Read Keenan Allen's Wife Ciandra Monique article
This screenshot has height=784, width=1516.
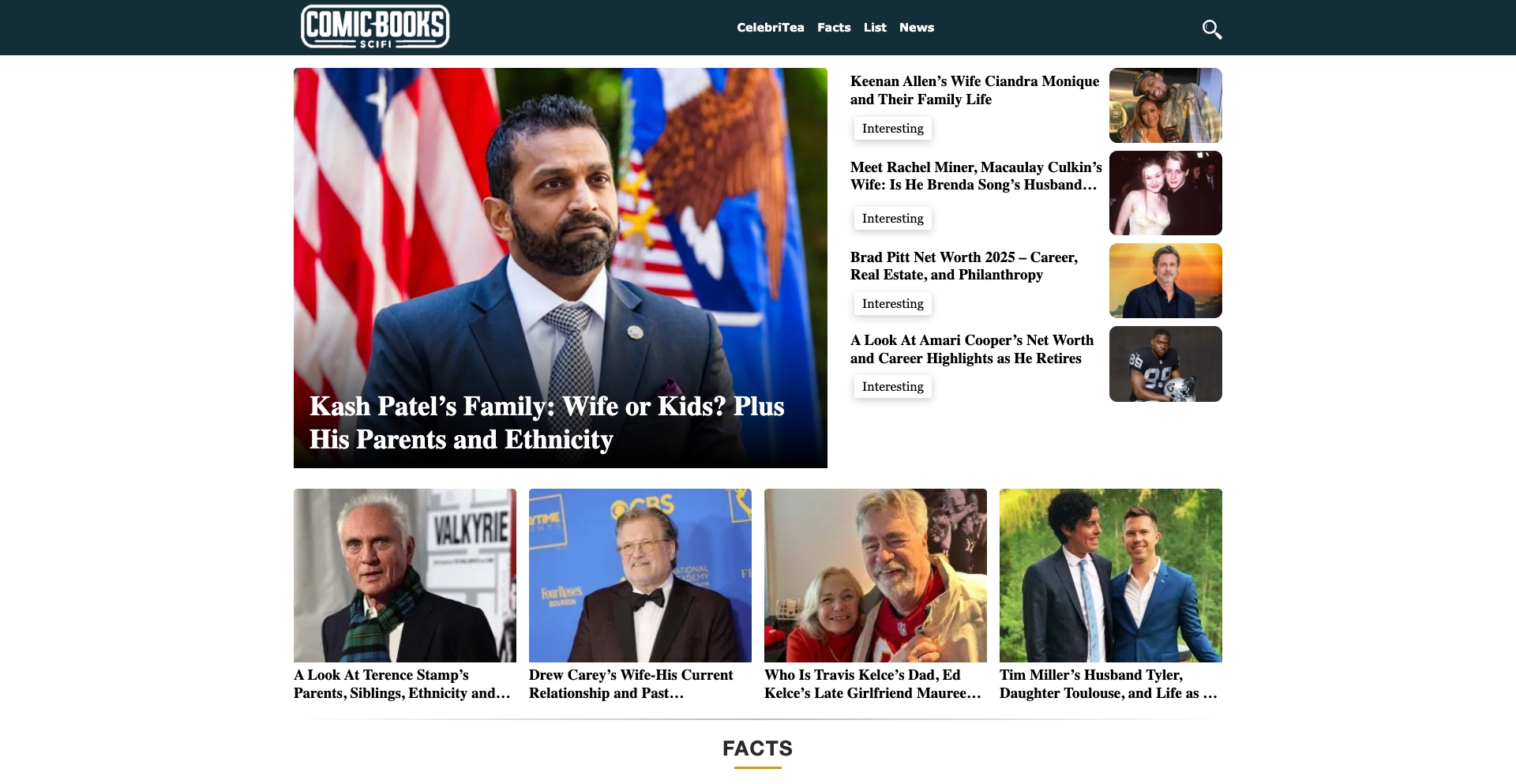pyautogui.click(x=974, y=90)
